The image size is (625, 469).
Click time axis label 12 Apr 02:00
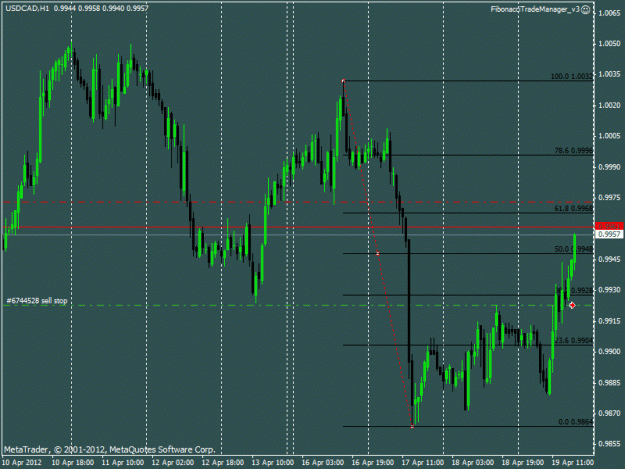[x=173, y=463]
